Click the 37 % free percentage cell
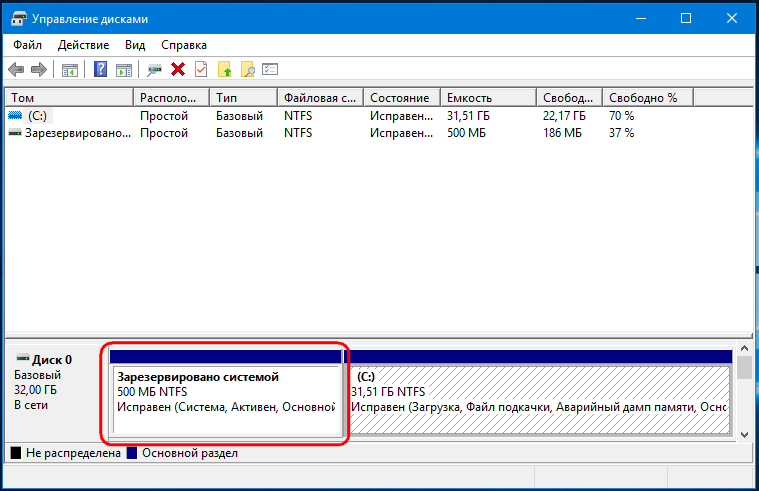 [x=621, y=133]
